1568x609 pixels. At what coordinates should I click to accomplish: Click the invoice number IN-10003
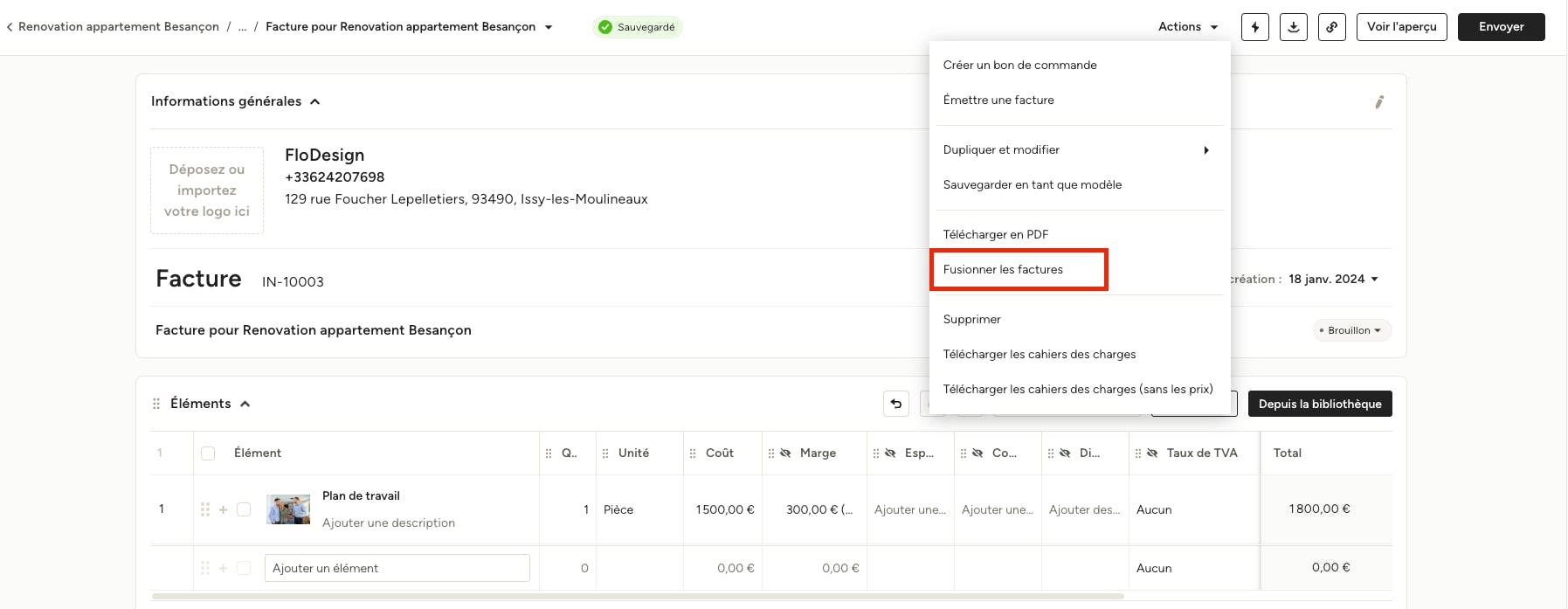pyautogui.click(x=293, y=282)
